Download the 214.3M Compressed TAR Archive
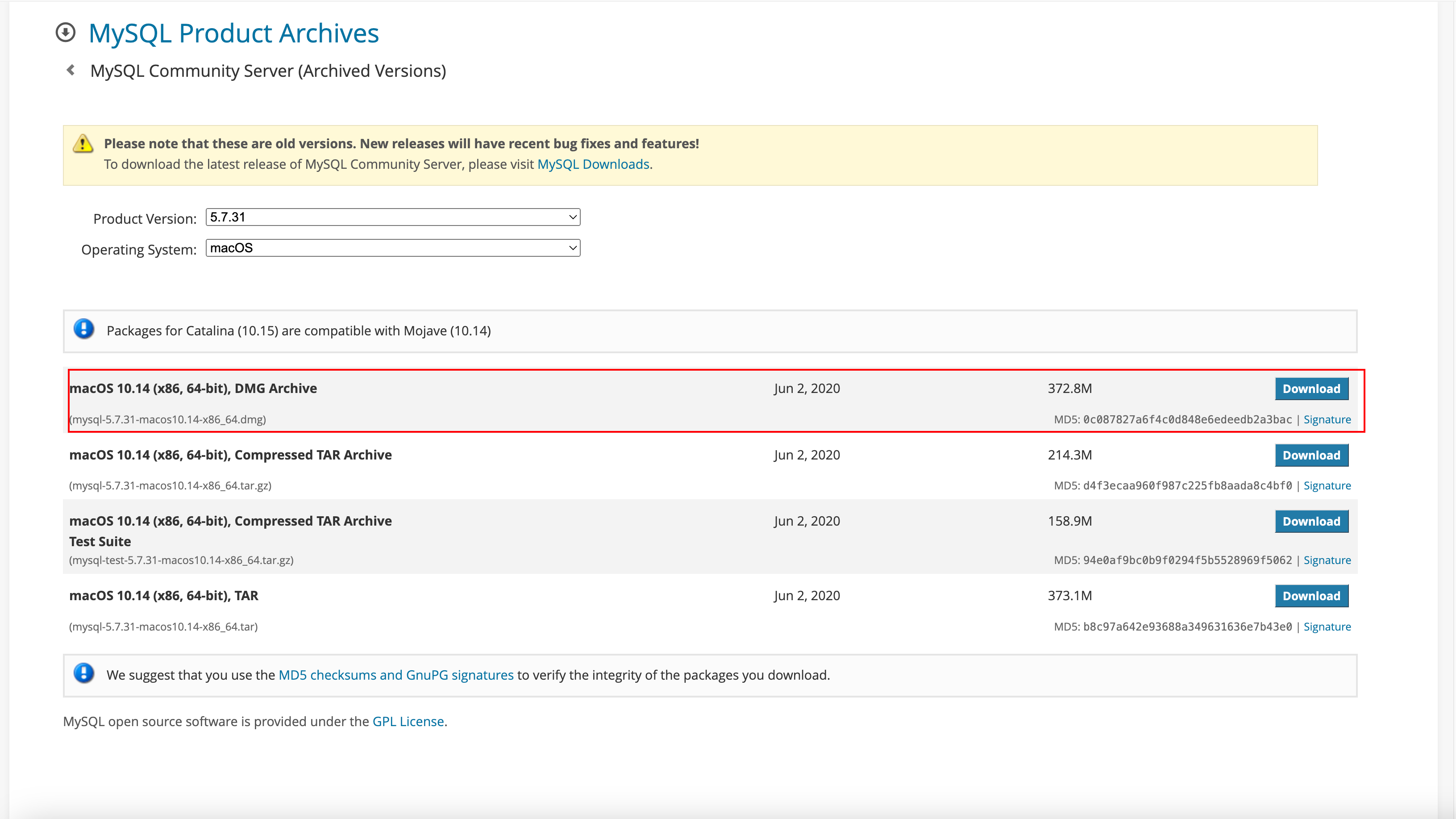The height and width of the screenshot is (819, 1456). 1311,455
